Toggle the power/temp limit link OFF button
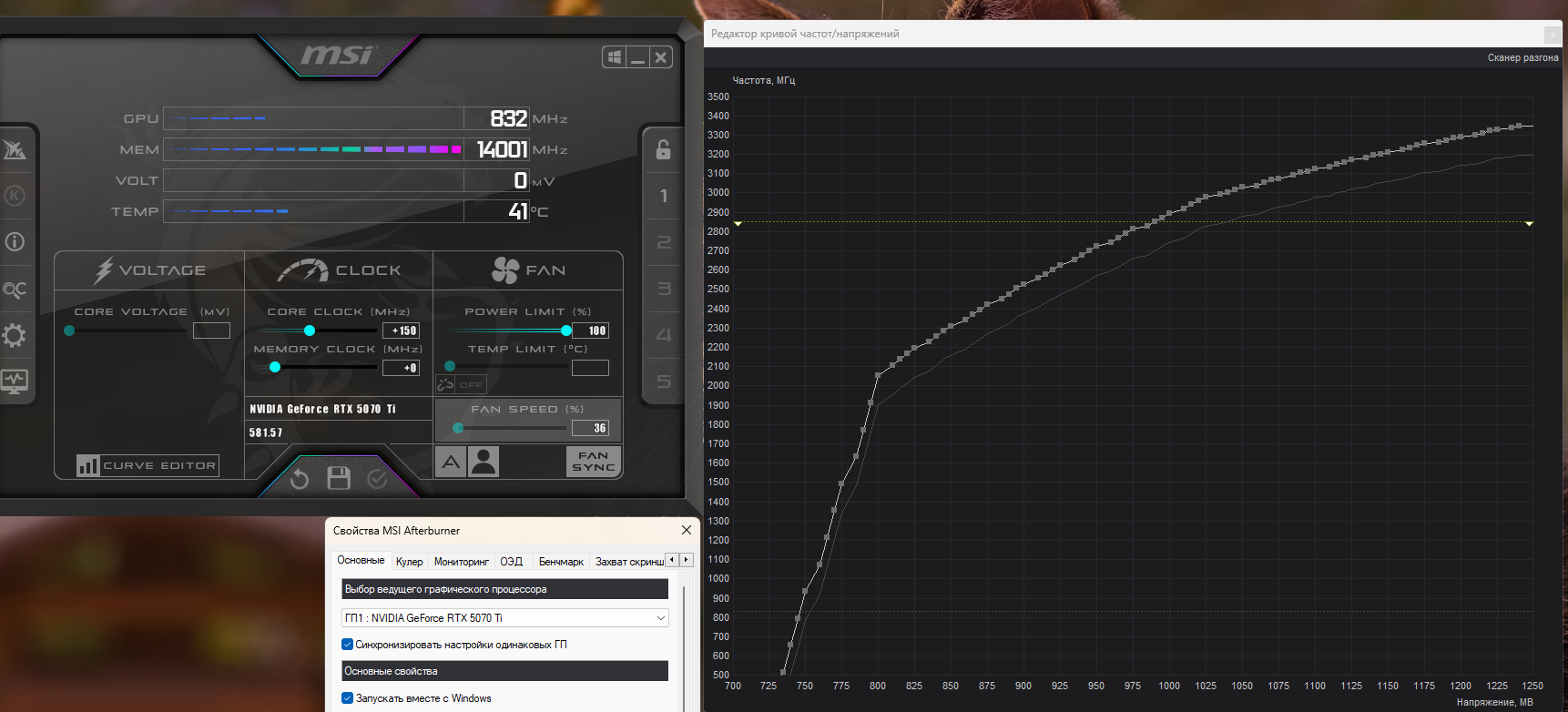Viewport: 1568px width, 712px height. 461,384
